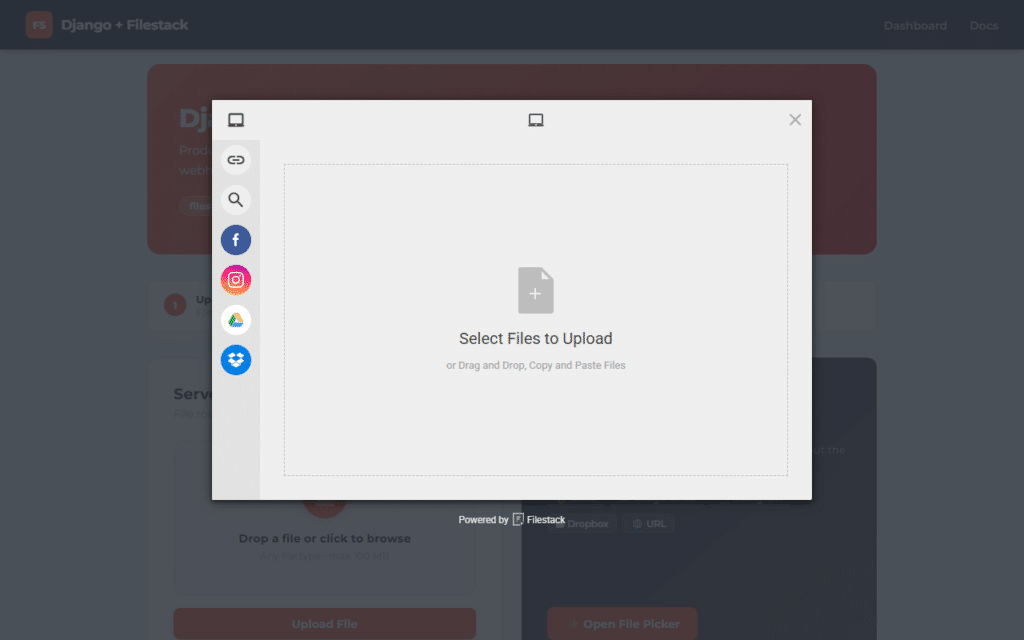1024x640 pixels.
Task: Choose Link (URL) source icon
Action: tap(236, 160)
